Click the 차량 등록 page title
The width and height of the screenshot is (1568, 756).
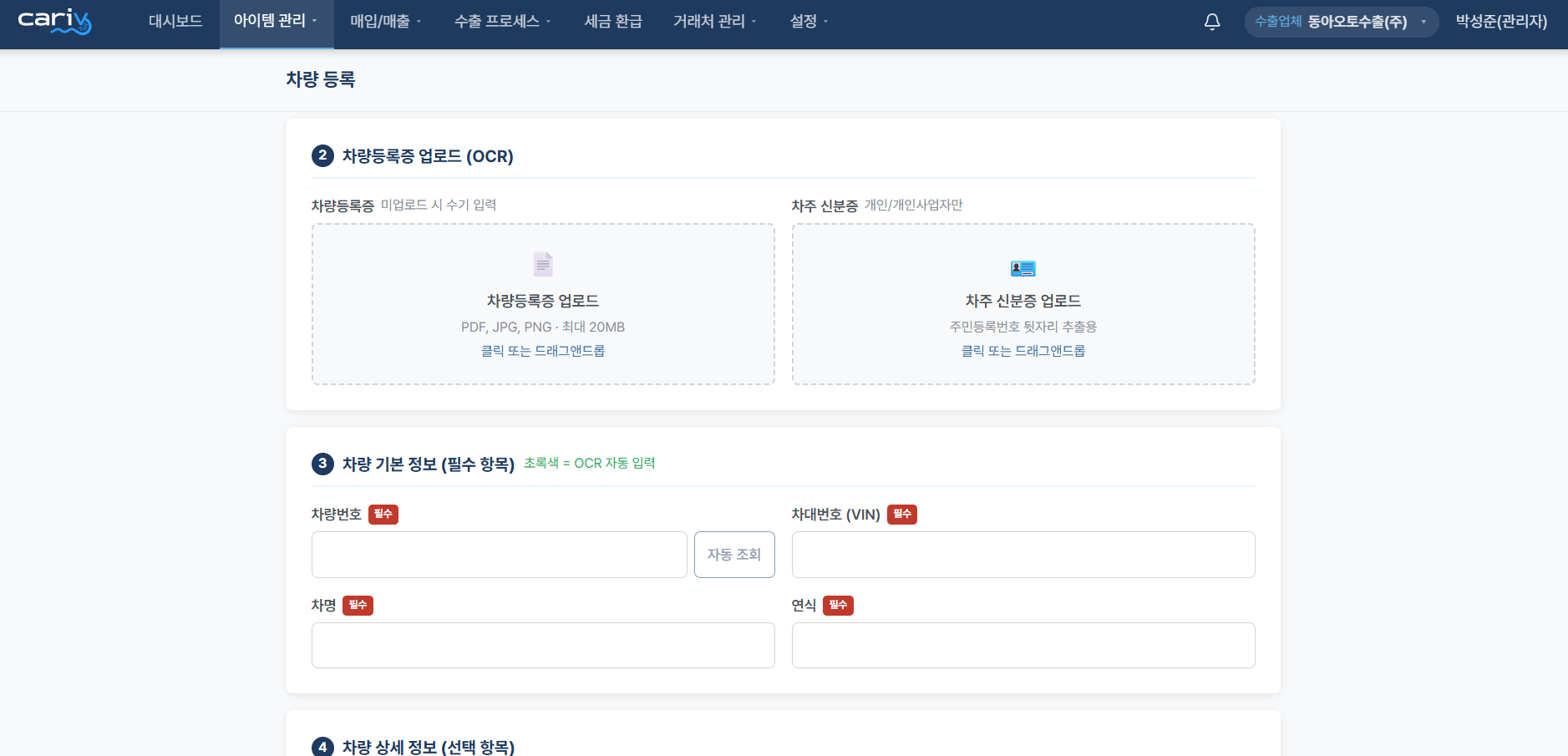(x=321, y=79)
